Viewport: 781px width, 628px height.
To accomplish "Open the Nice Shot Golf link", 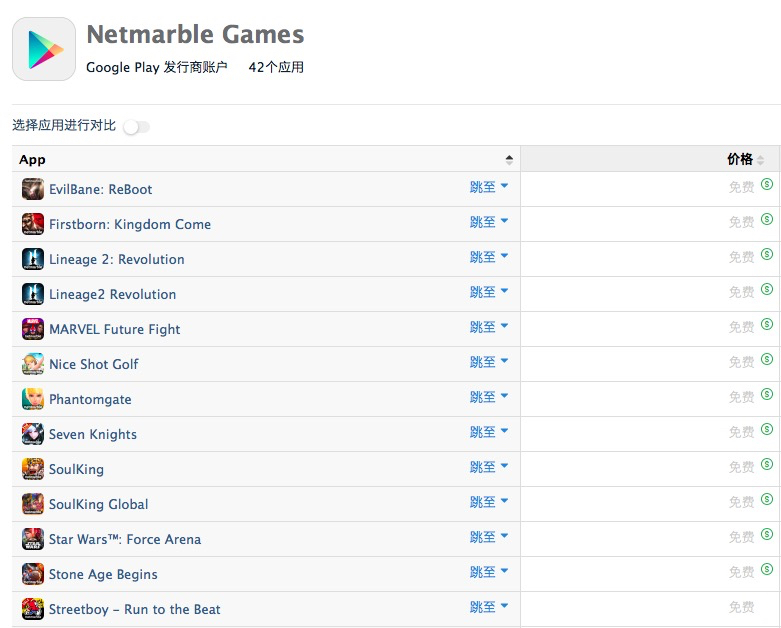I will 94,364.
